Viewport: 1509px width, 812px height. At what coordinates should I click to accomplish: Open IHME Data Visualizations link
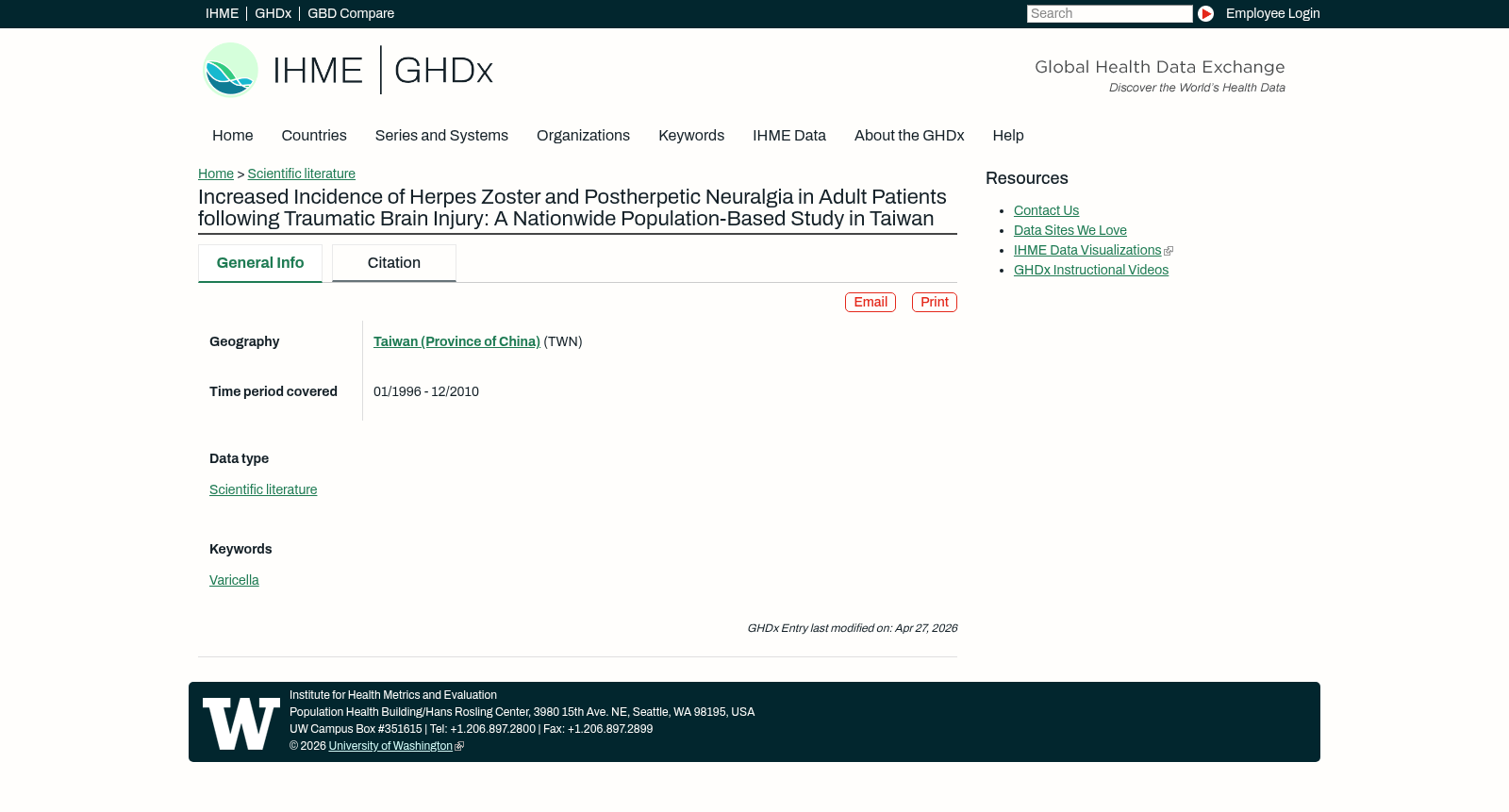click(x=1087, y=250)
